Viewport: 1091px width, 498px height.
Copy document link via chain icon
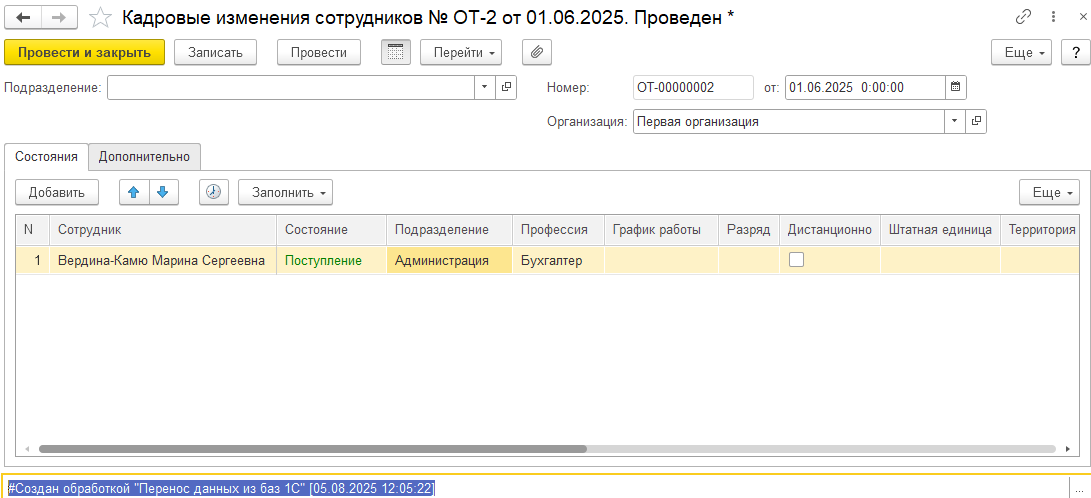(1023, 17)
